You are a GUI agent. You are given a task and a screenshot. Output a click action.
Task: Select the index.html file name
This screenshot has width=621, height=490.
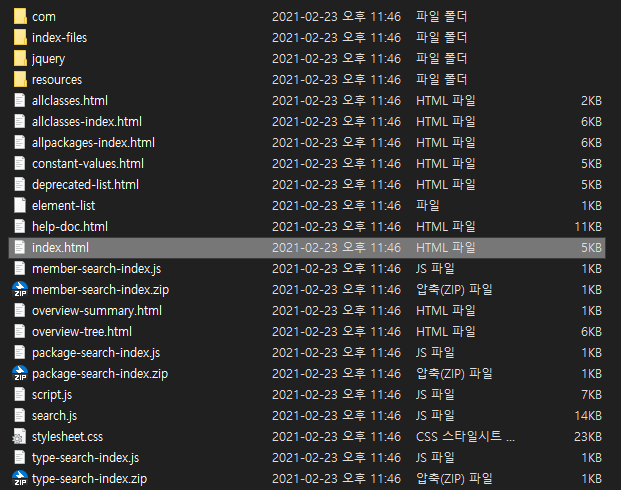coord(61,248)
